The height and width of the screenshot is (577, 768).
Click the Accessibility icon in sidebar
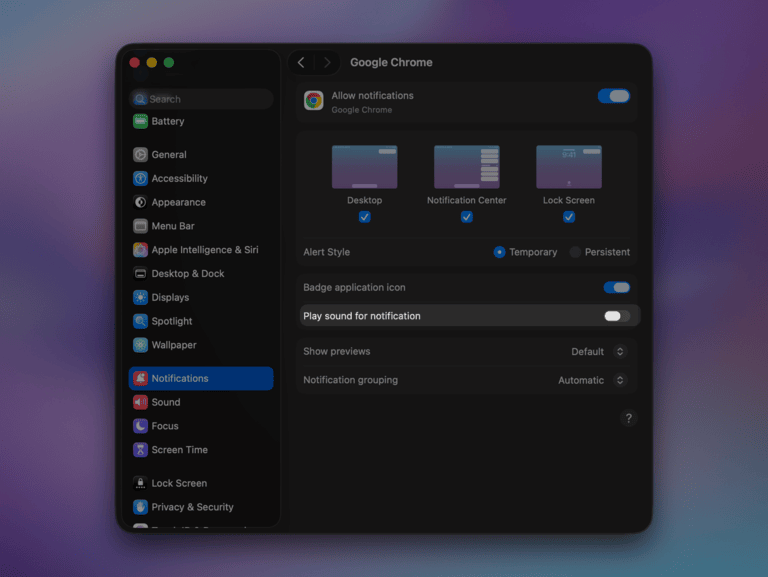point(140,178)
